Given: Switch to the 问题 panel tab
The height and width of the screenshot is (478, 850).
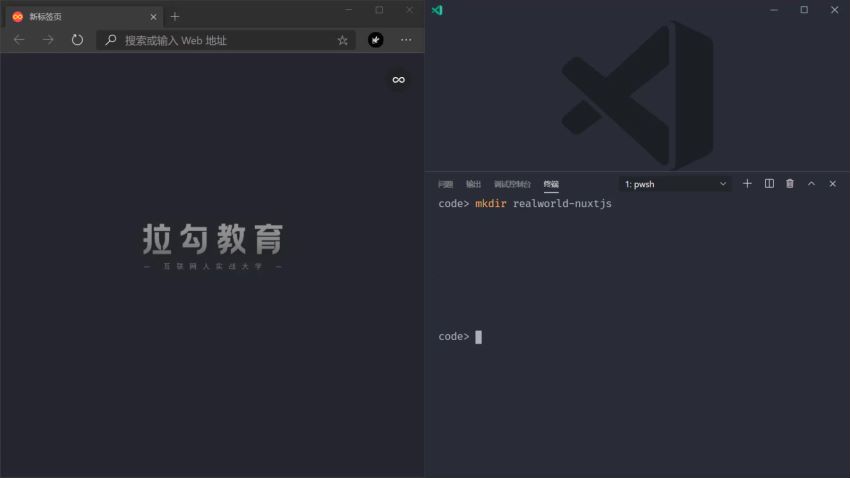Looking at the screenshot, I should pos(445,184).
